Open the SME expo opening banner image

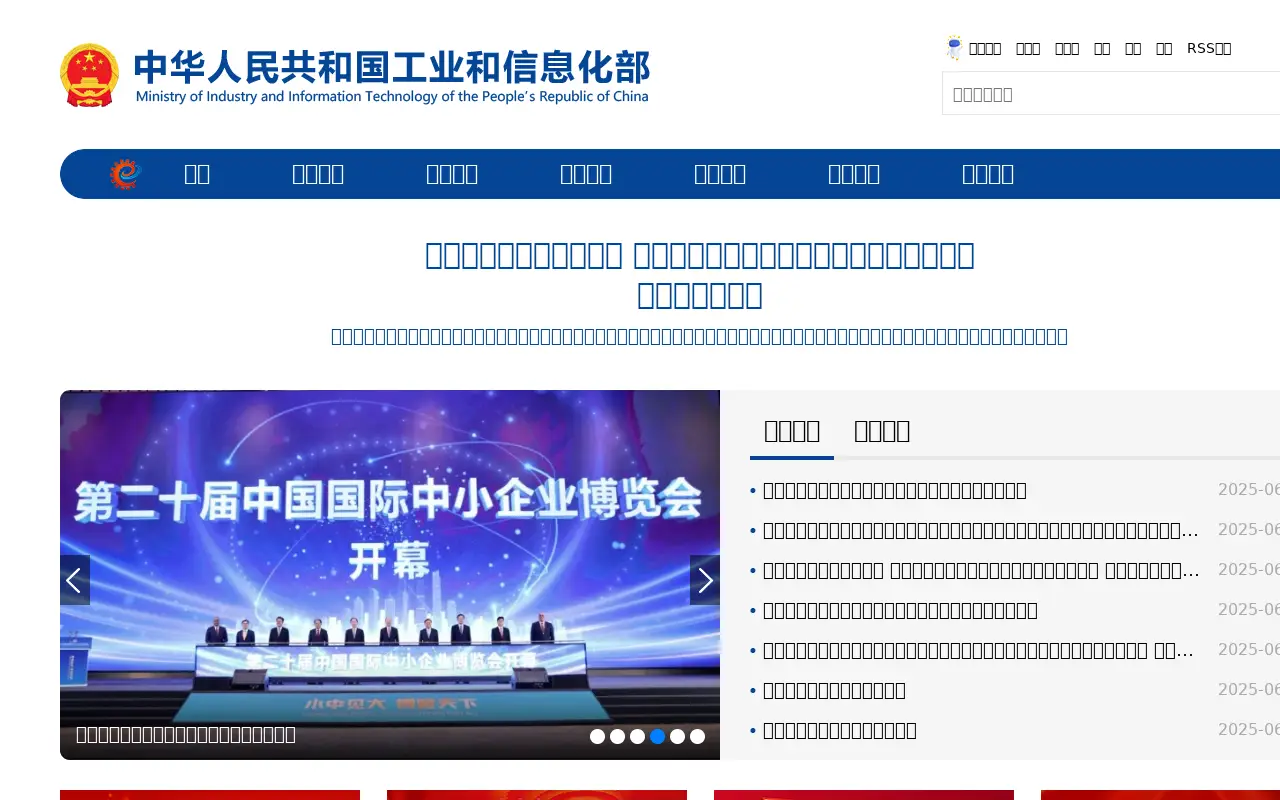390,575
